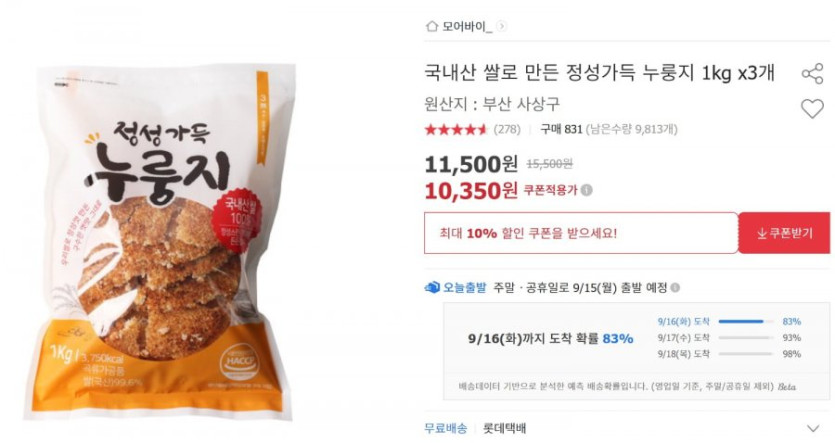Click the 오늘출발 delivery truck icon
This screenshot has width=835, height=443.
(x=432, y=288)
